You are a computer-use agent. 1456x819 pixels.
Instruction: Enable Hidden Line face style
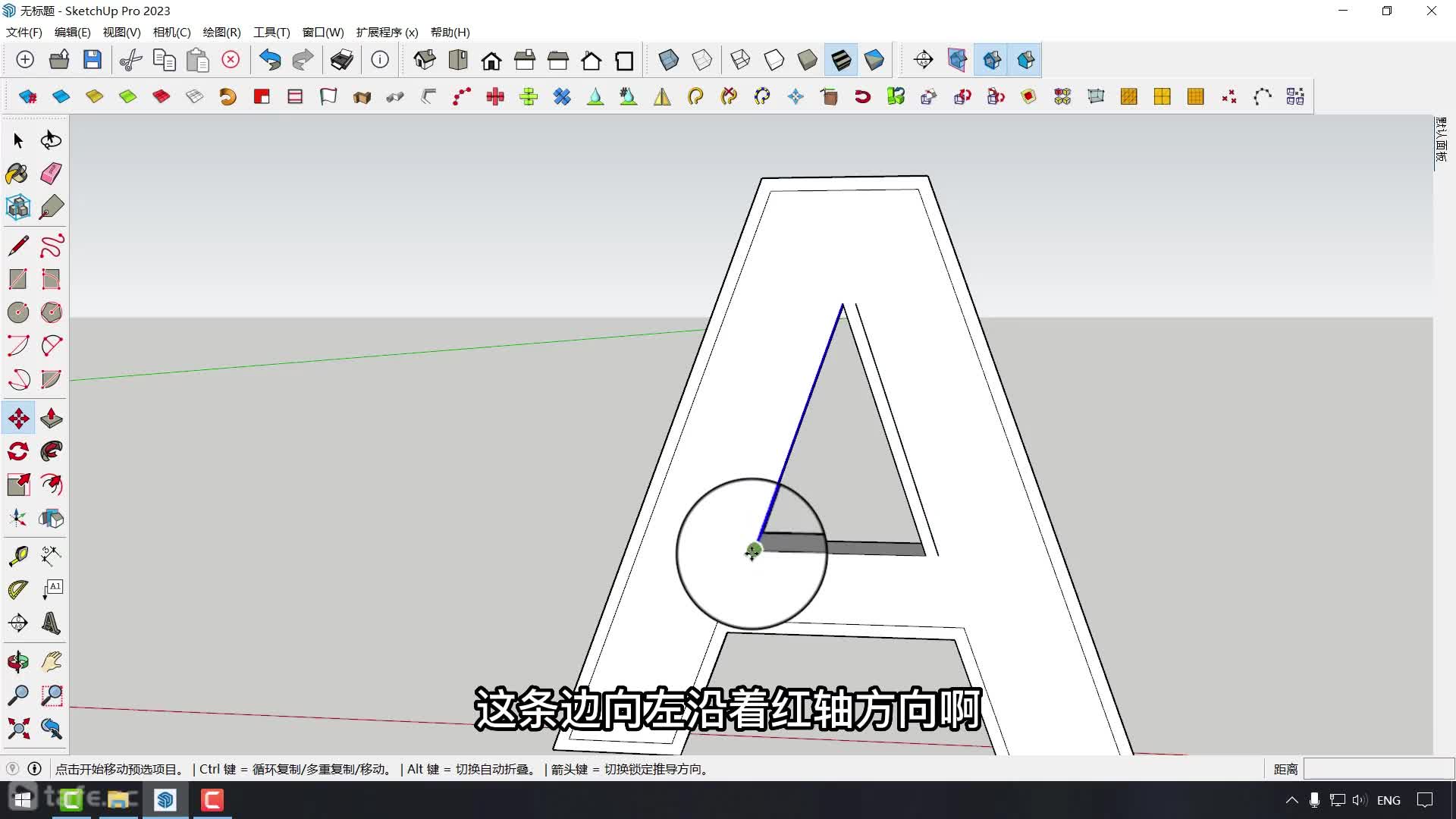[774, 60]
